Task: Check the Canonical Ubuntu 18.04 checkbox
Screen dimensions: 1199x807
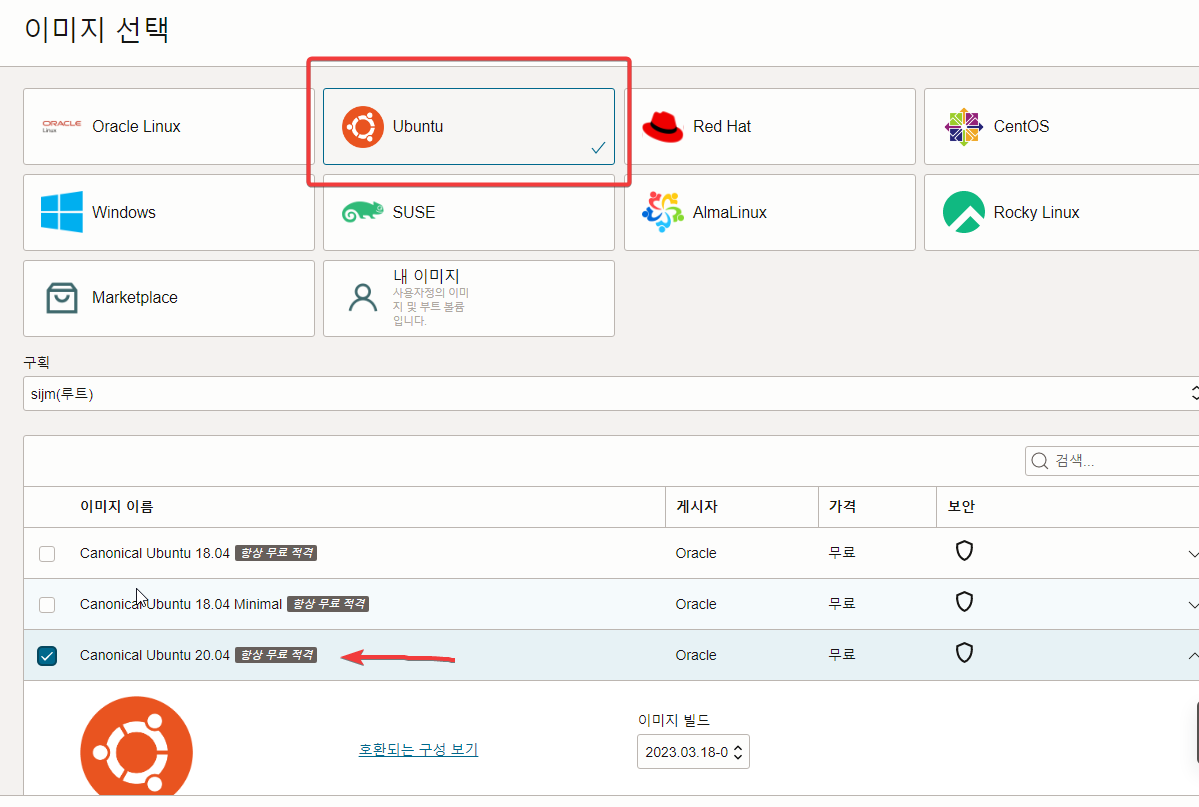Action: [47, 553]
